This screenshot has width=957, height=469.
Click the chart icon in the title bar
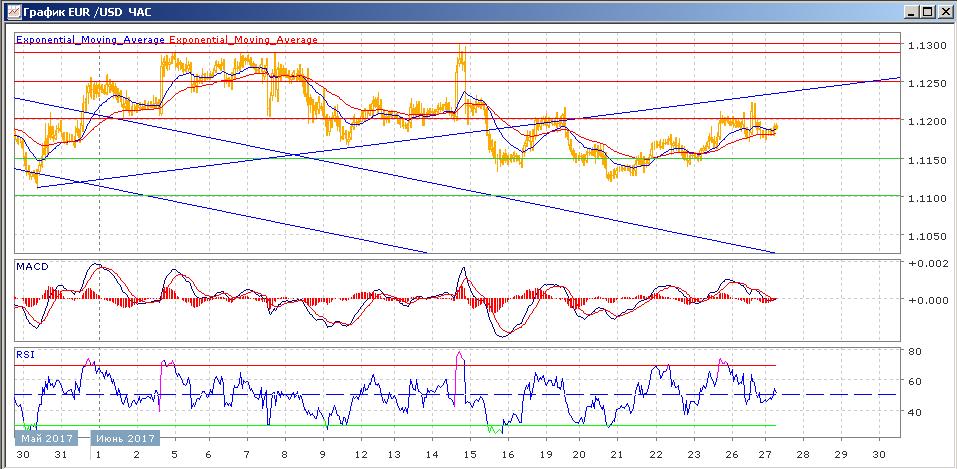click(x=10, y=11)
